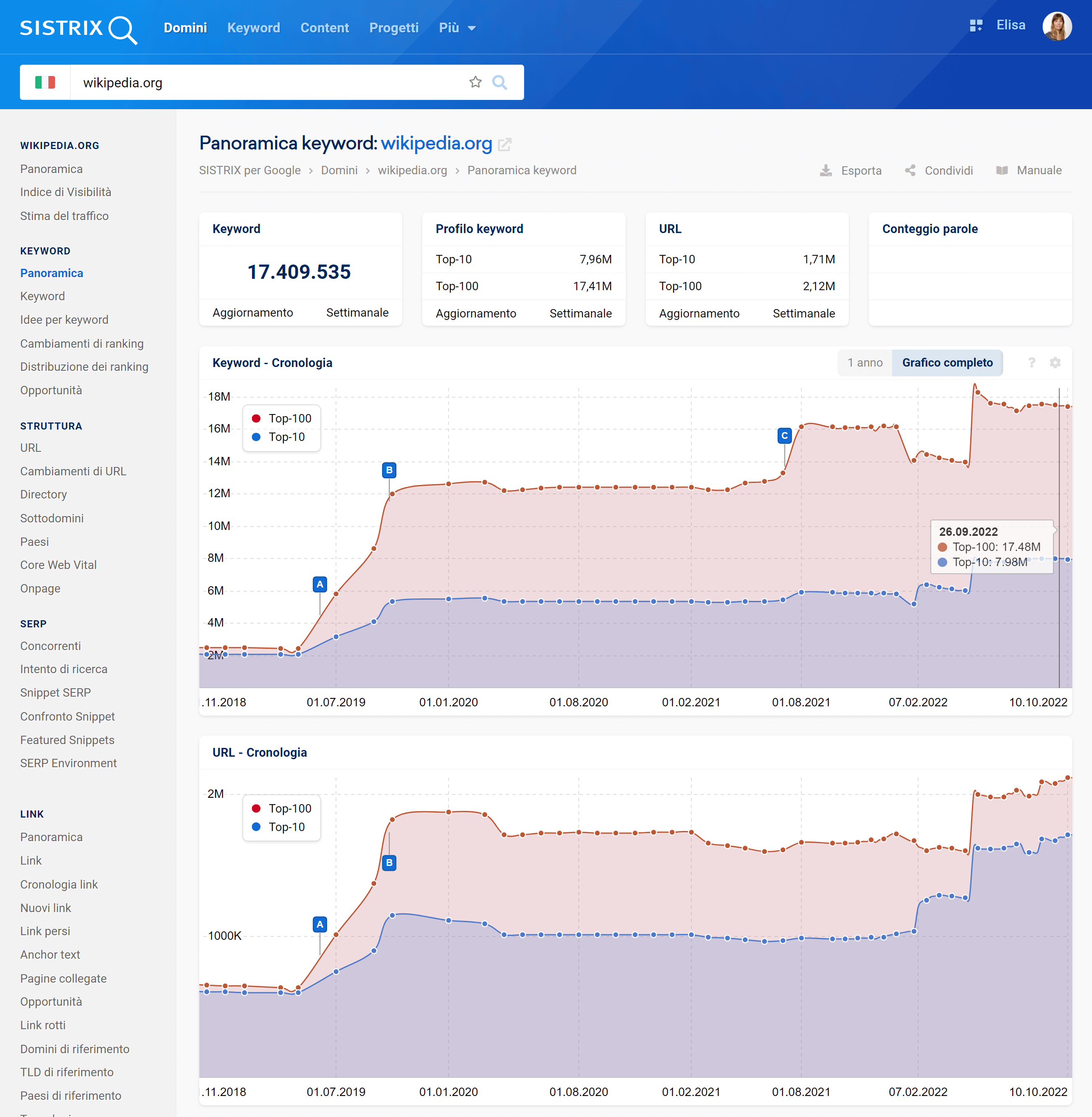This screenshot has width=1092, height=1117.
Task: Open Distribuzione dei ranking in sidebar
Action: point(84,367)
